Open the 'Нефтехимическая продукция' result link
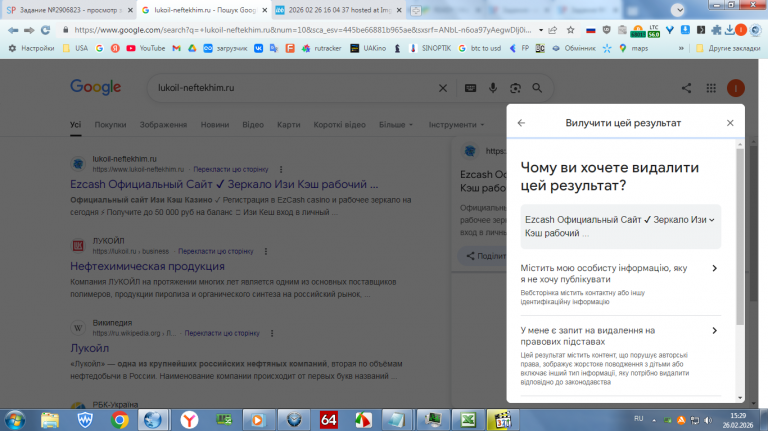Image resolution: width=768 pixels, height=431 pixels. [147, 266]
